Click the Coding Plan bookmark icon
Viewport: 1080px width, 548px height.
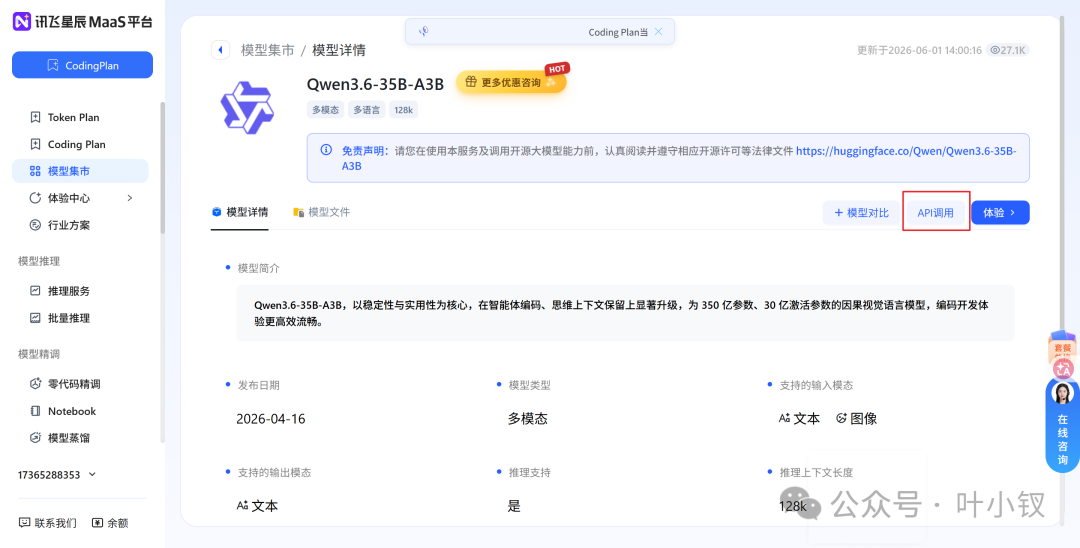click(35, 144)
